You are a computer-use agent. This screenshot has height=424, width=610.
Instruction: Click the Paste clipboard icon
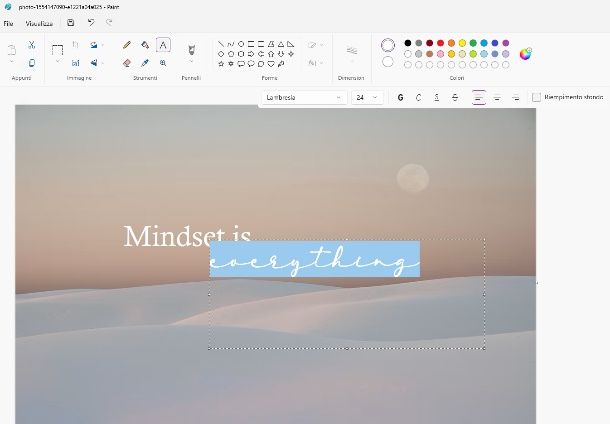12,49
